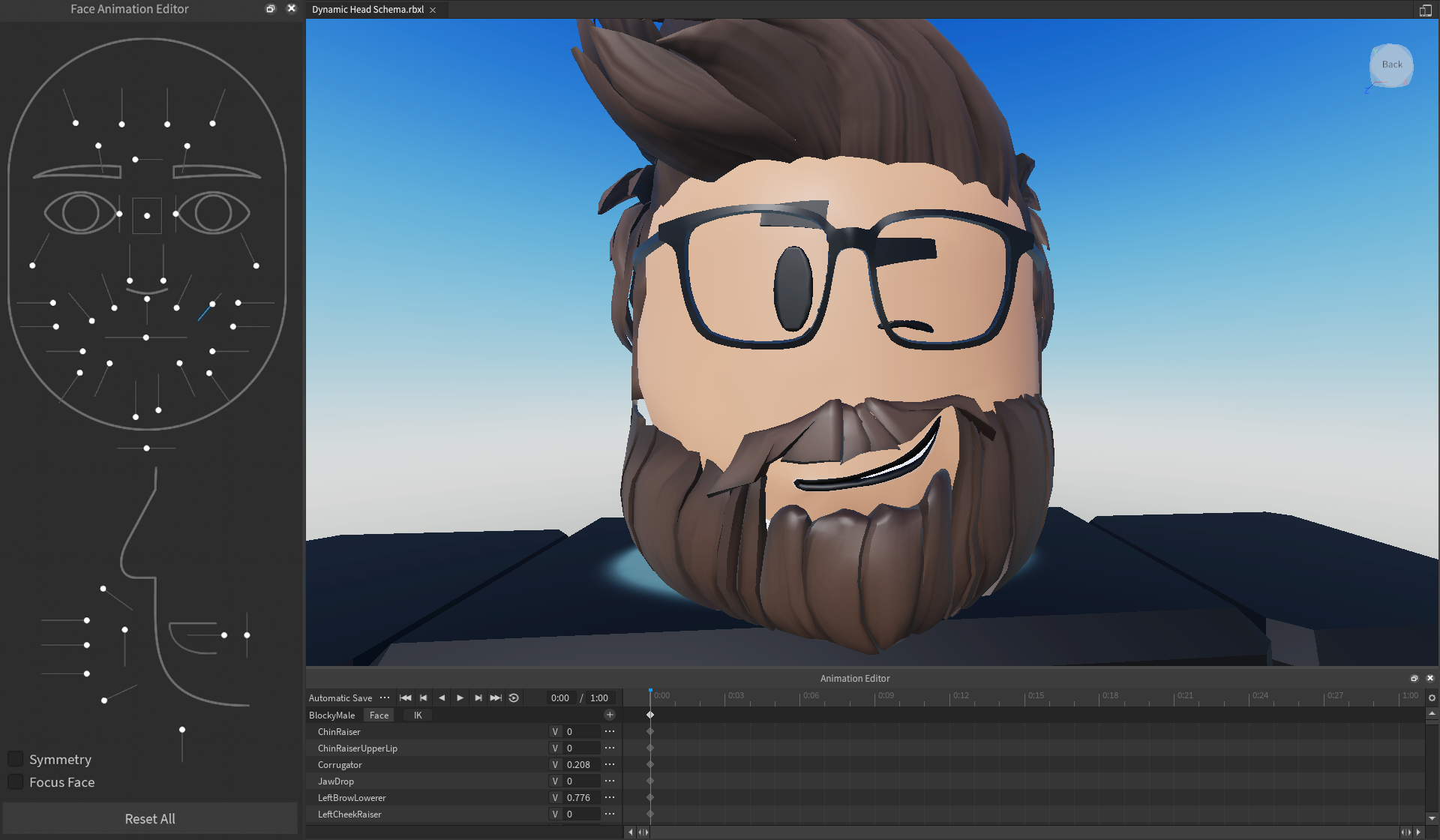Viewport: 1440px width, 840px height.
Task: Open the JawDrop track options menu
Action: 610,781
